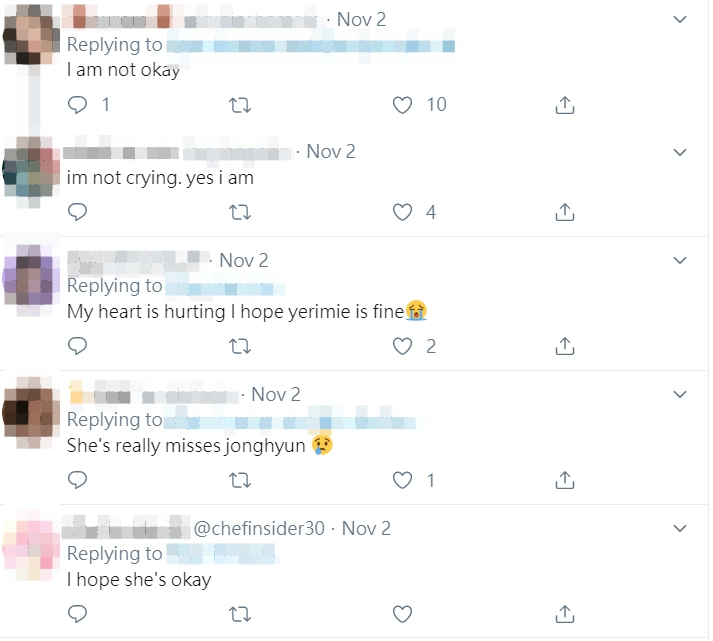Viewport: 713px width, 641px height.
Task: Reply to "im not crying. yes i am" tweet
Action: [x=77, y=211]
